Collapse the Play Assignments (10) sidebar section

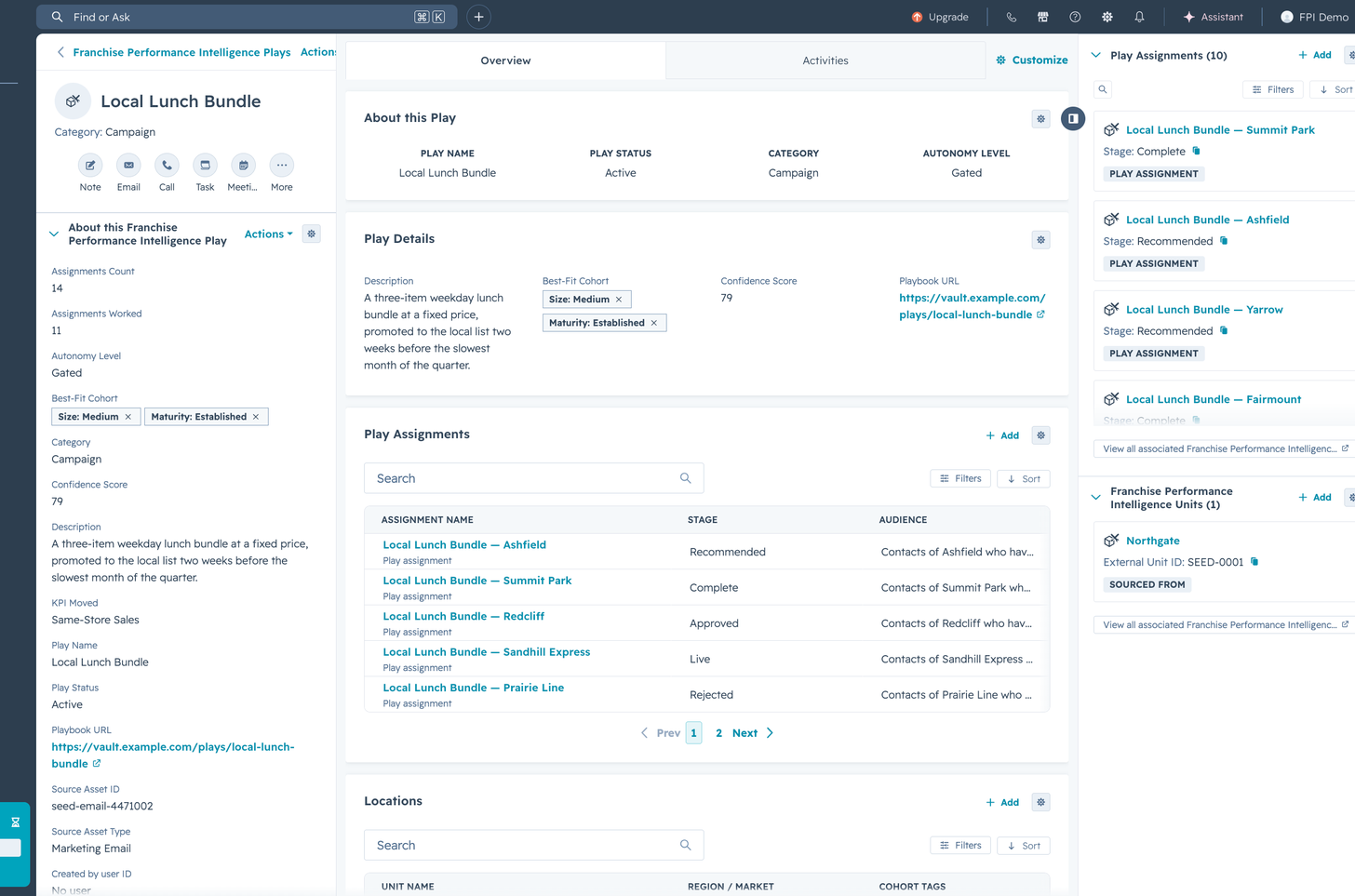(x=1096, y=56)
